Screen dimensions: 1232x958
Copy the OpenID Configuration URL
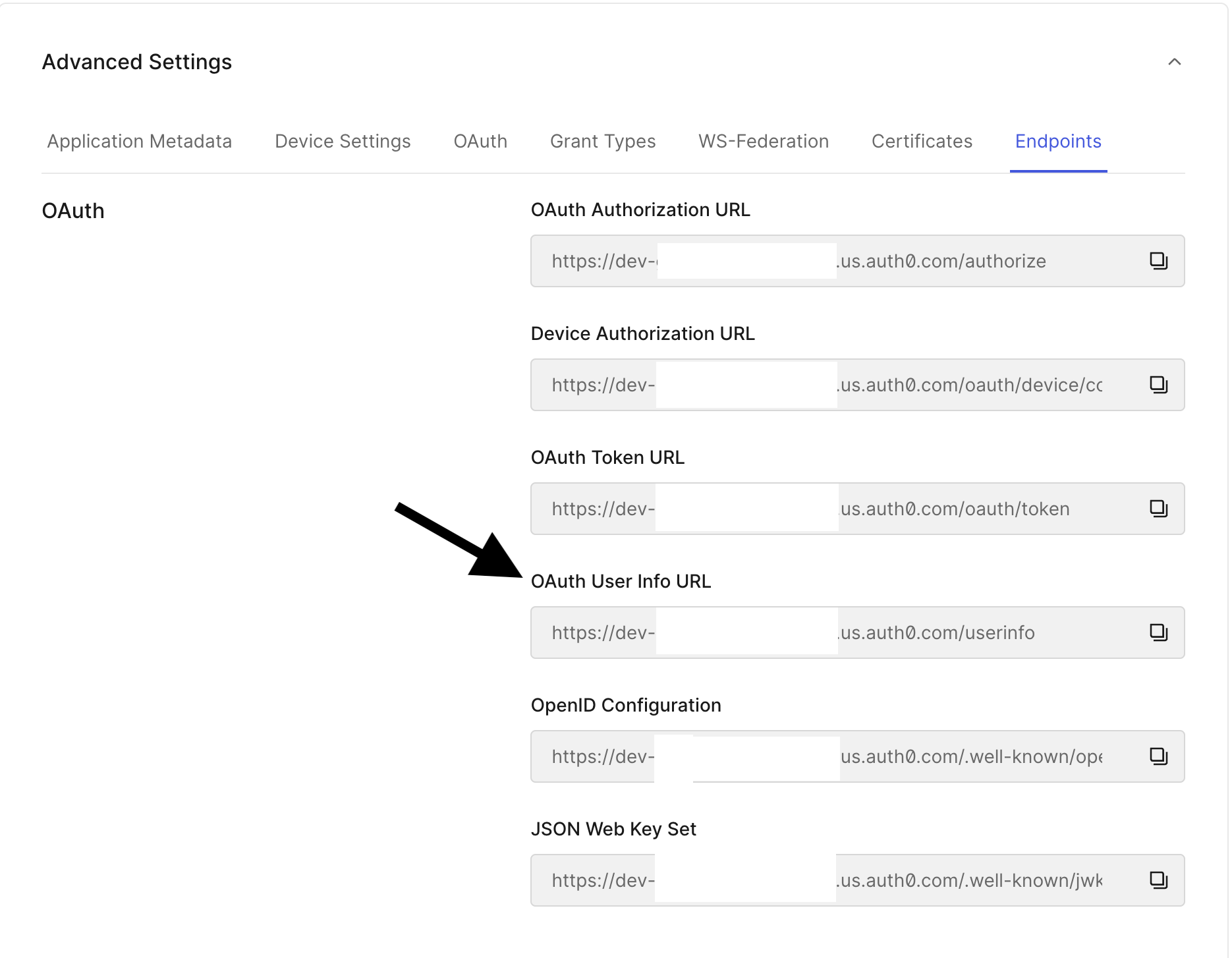point(1158,756)
